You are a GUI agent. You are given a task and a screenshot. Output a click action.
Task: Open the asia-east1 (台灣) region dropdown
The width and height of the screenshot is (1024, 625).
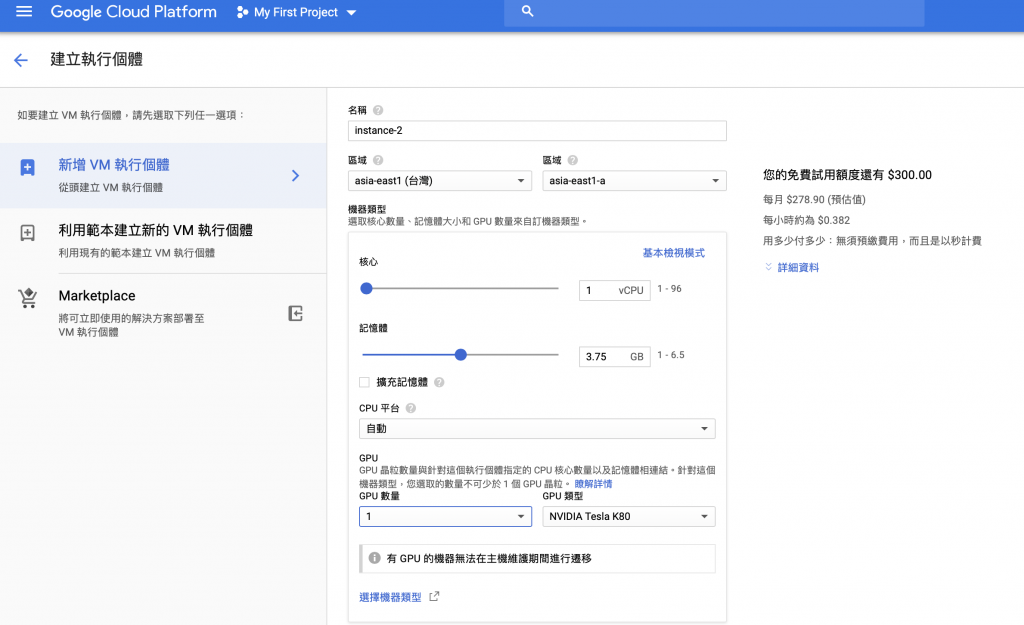pos(440,180)
